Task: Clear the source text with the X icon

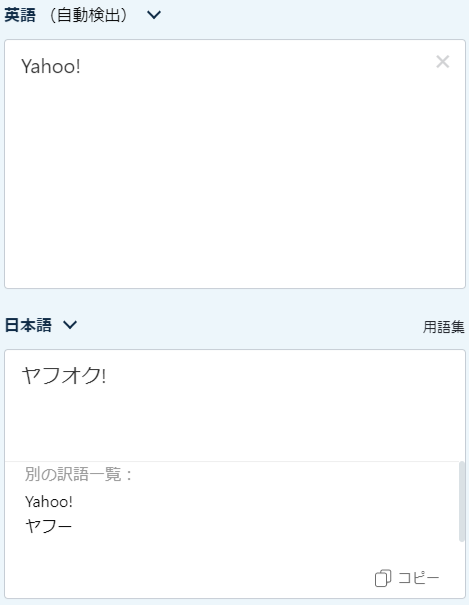Action: coord(442,62)
